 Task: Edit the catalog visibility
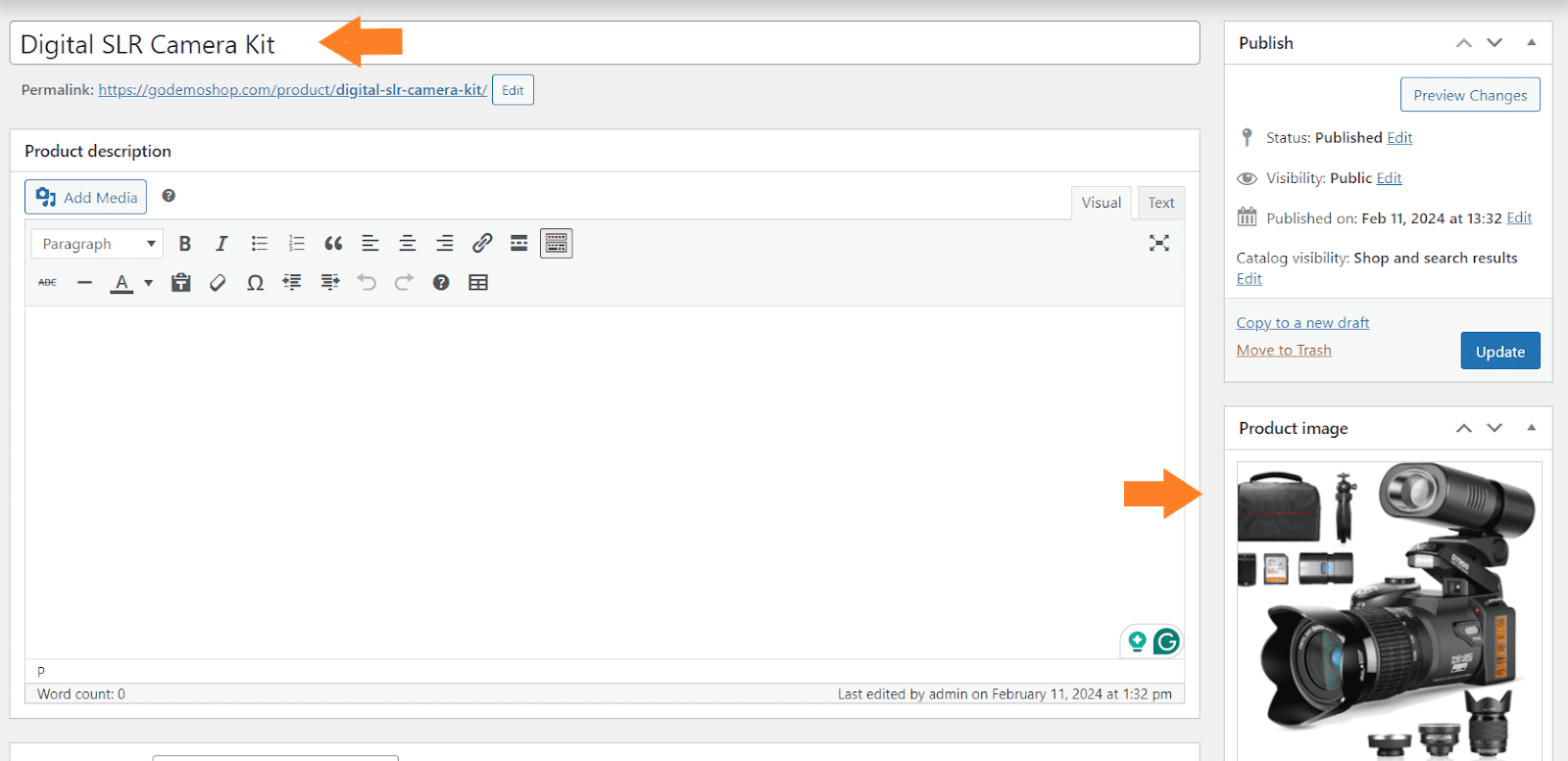point(1249,278)
